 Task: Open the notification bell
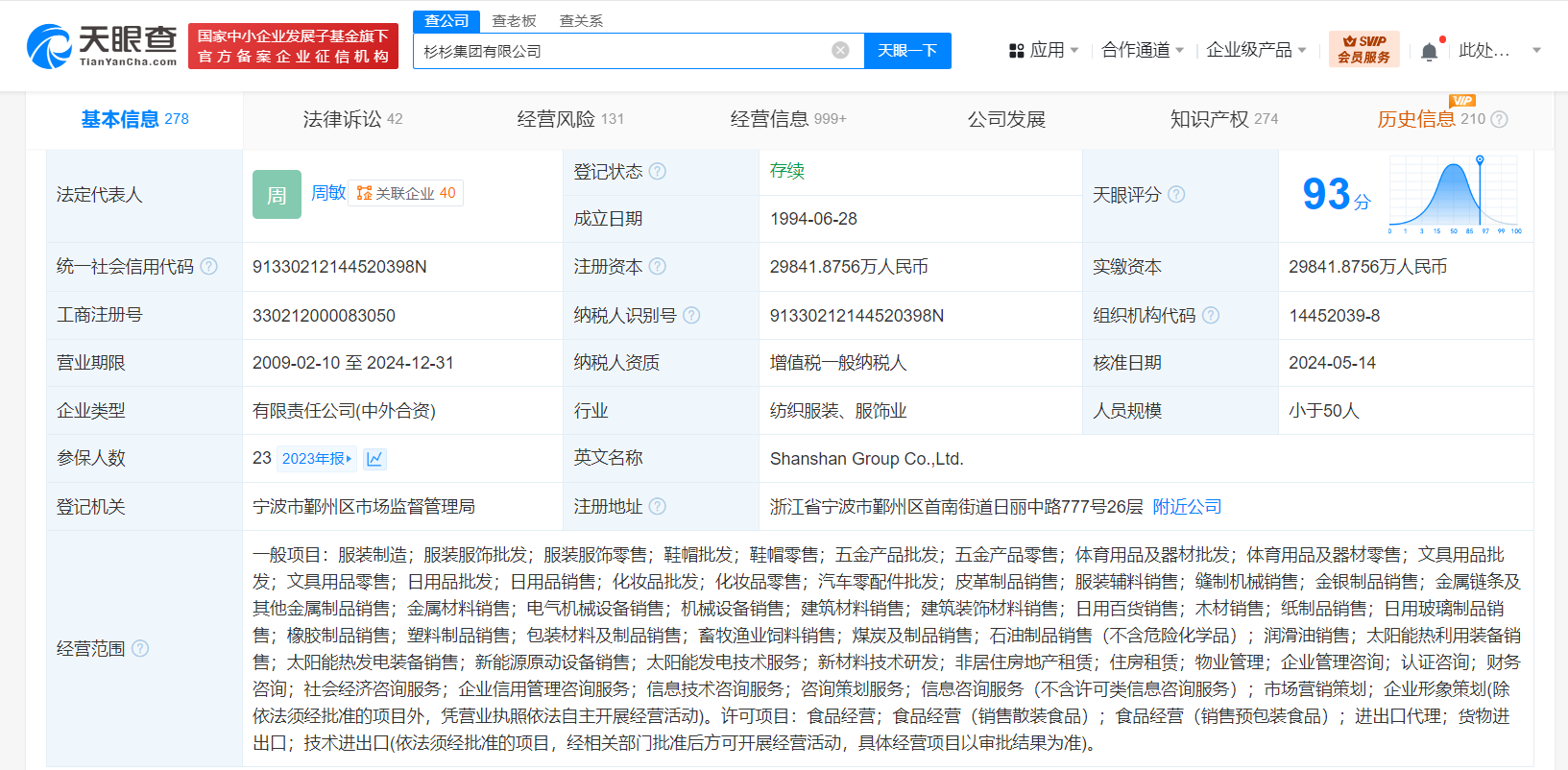coord(1429,52)
